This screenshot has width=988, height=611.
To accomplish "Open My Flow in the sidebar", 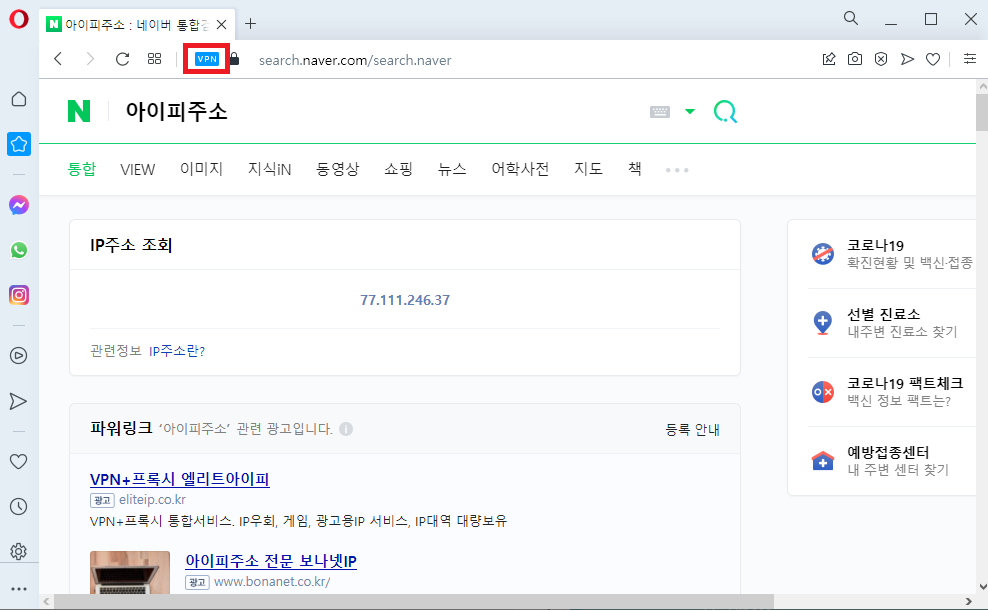I will coord(19,401).
